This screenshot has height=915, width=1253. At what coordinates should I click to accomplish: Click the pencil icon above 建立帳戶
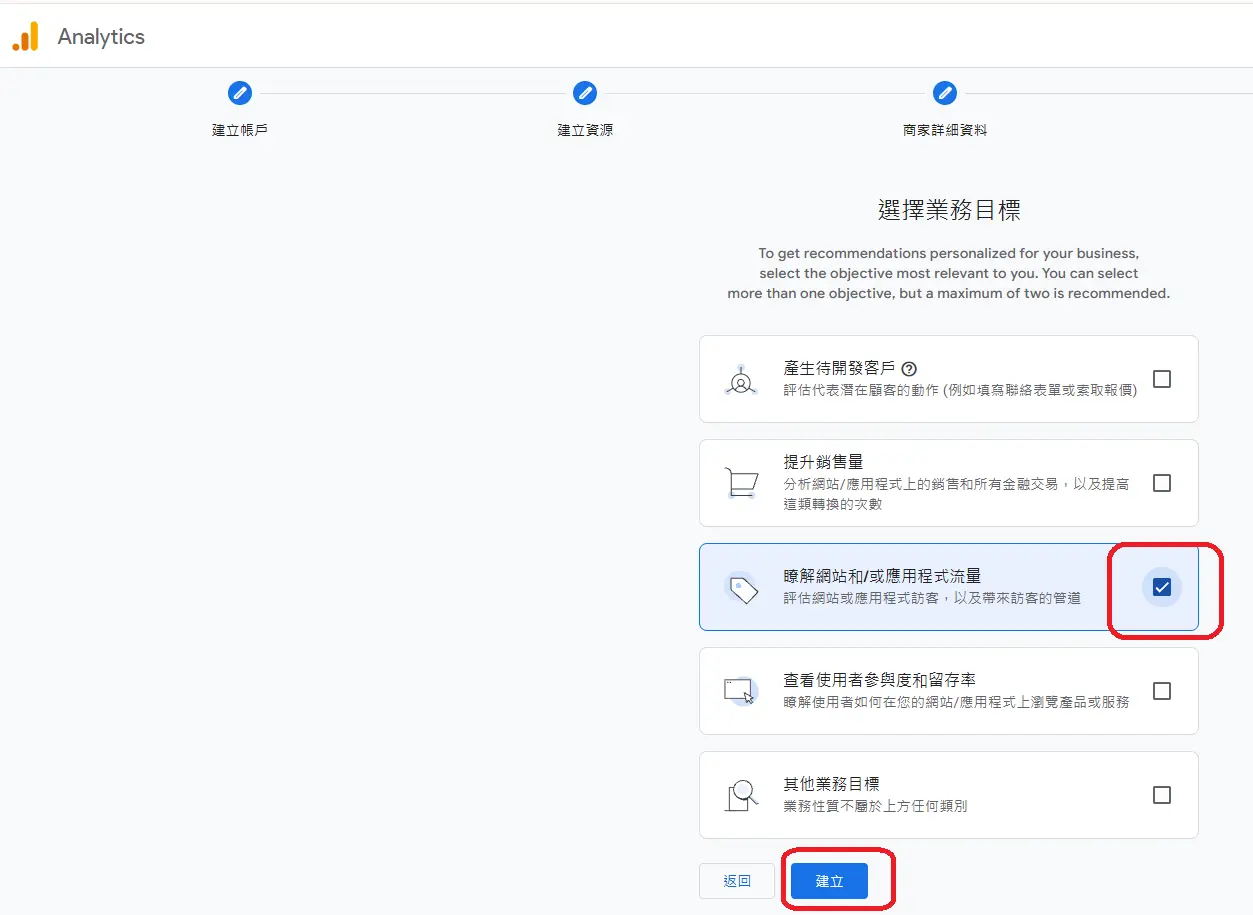[x=239, y=93]
